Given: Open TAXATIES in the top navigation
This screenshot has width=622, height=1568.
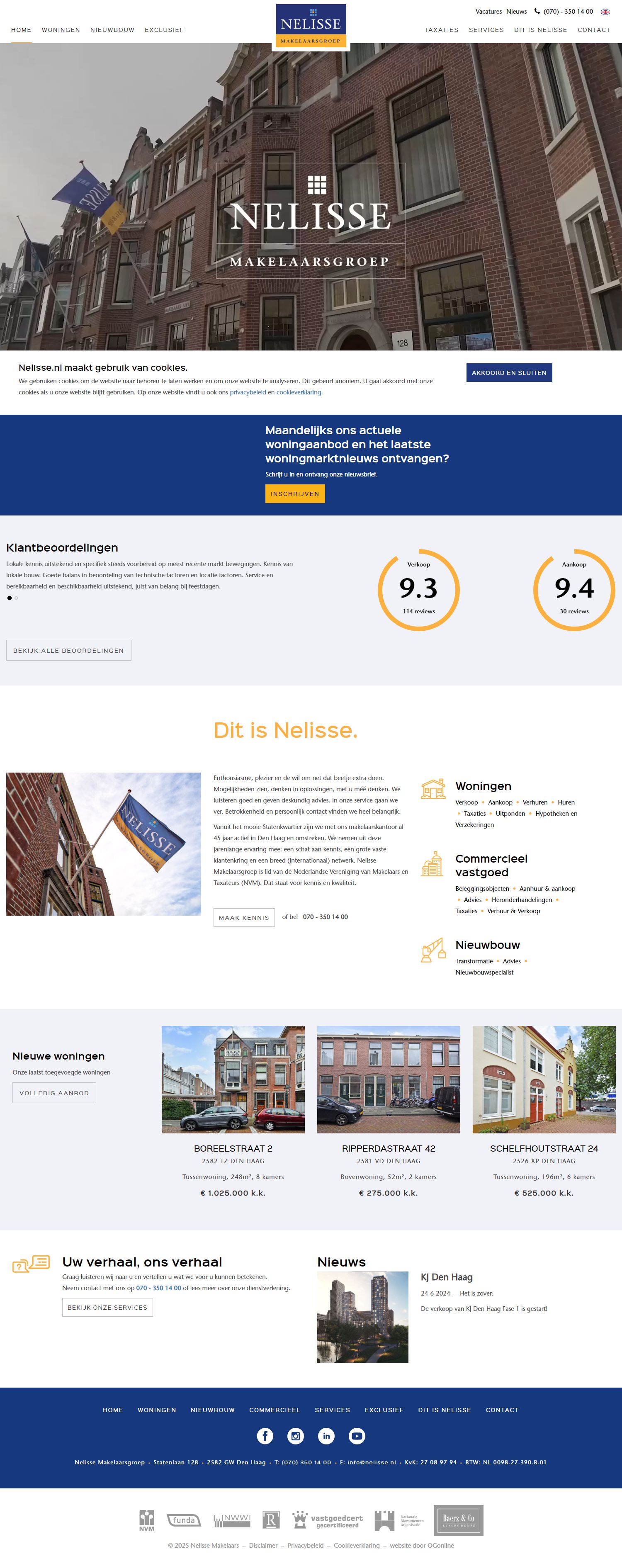Looking at the screenshot, I should [441, 30].
